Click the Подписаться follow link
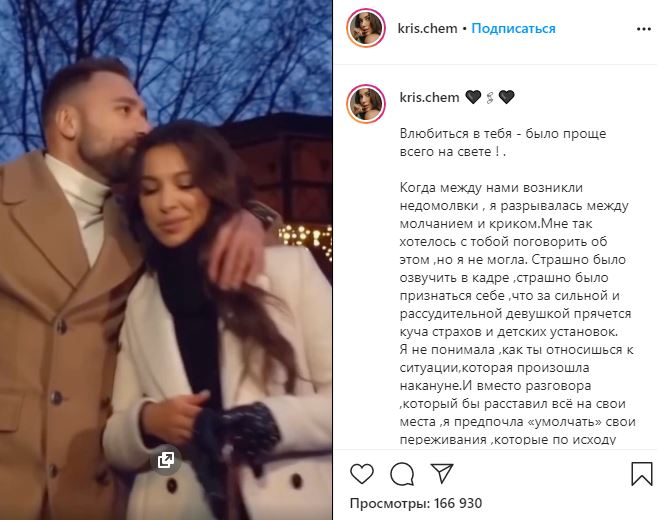 [x=513, y=28]
